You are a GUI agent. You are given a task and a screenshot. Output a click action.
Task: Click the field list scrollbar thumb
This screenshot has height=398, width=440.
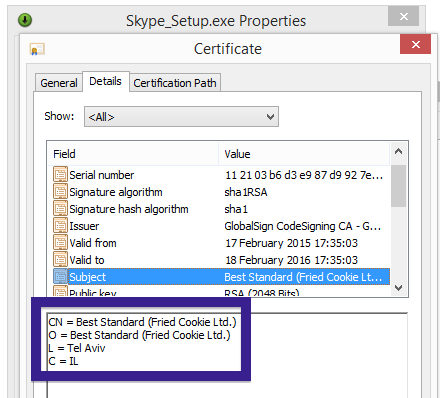tap(398, 186)
